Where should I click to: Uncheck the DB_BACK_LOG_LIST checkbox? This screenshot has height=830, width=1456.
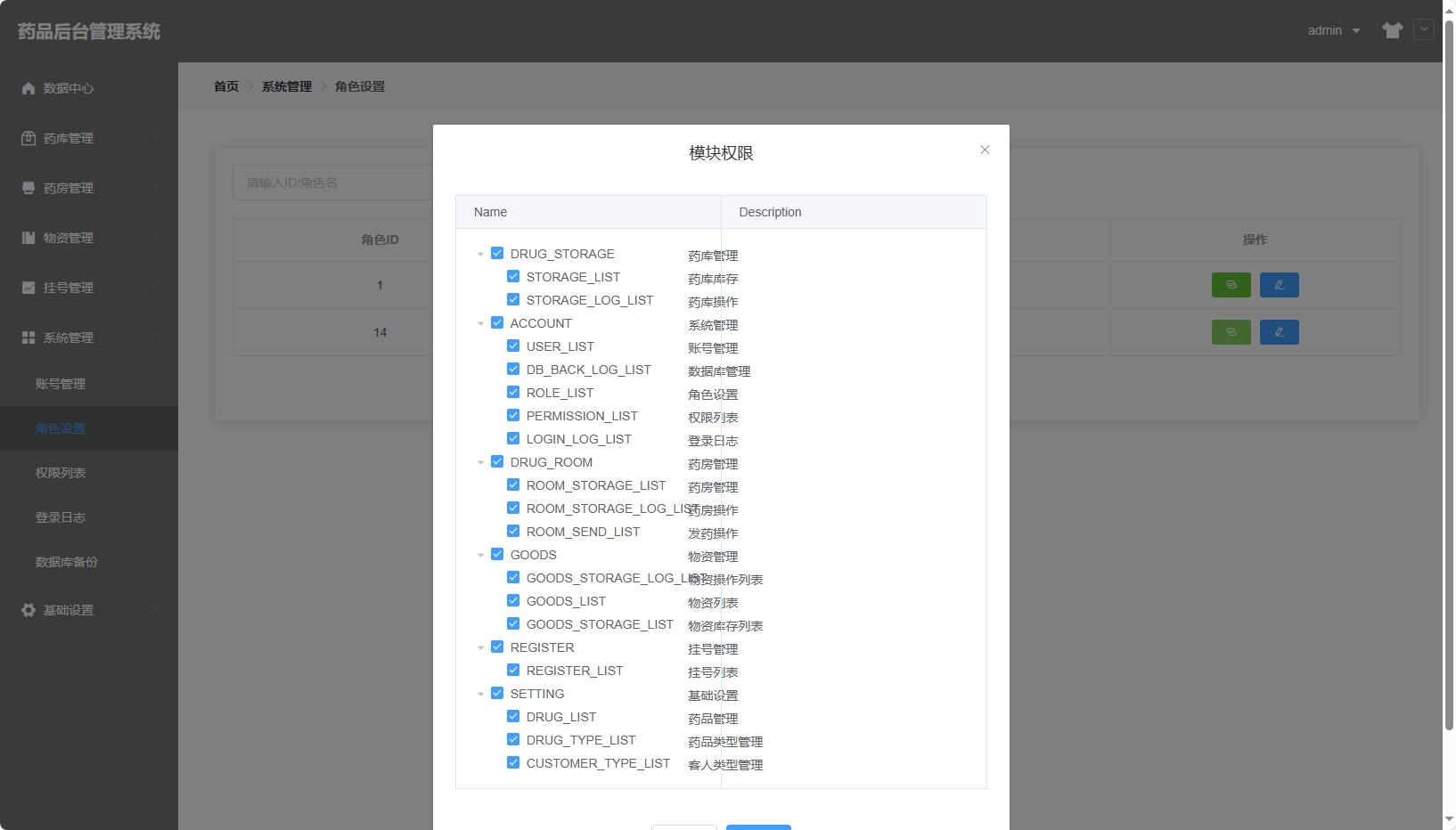click(513, 369)
